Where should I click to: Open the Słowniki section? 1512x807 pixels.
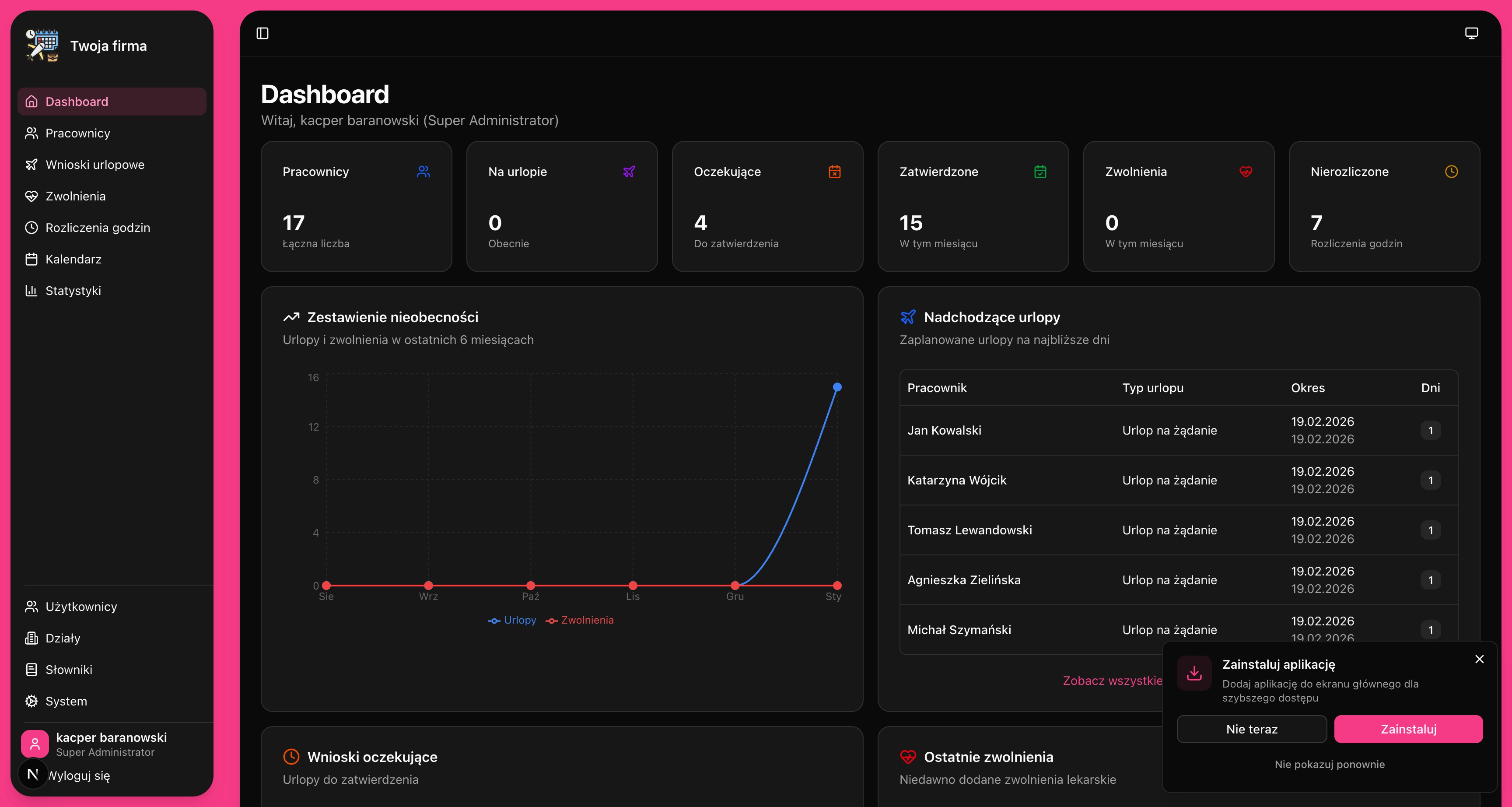69,670
